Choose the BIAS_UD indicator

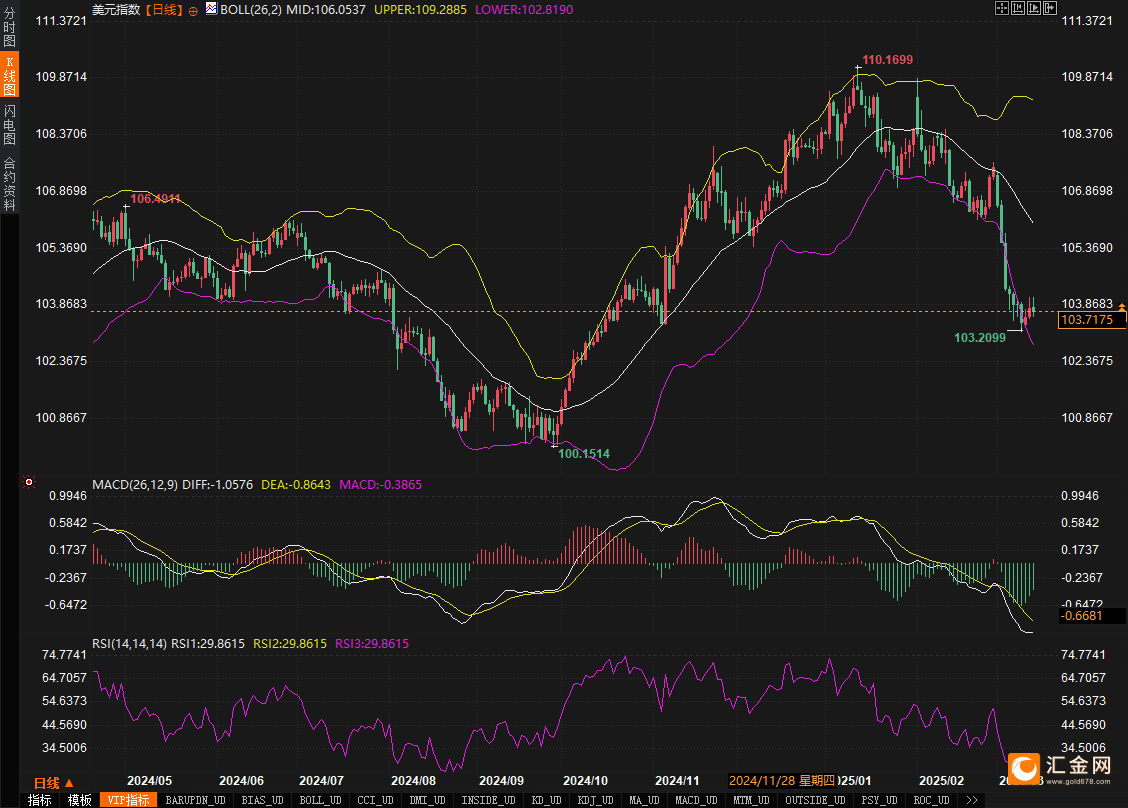point(263,800)
